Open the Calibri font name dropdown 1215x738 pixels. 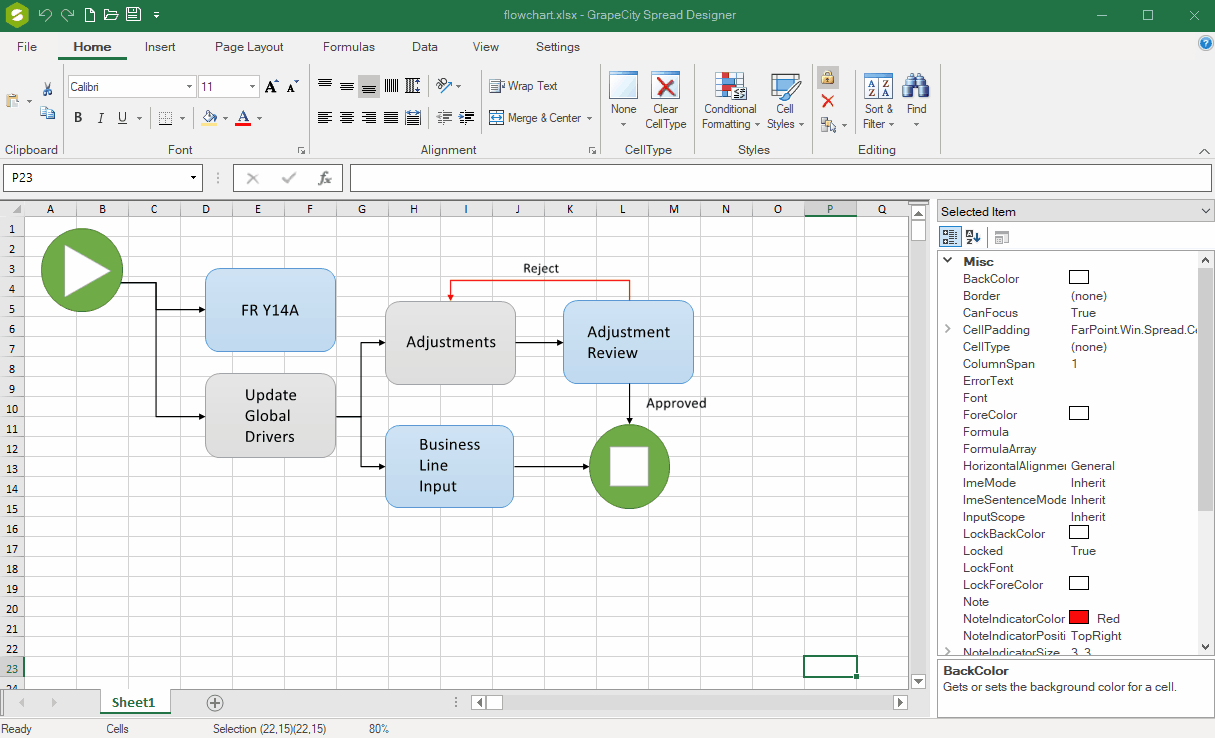pyautogui.click(x=190, y=87)
